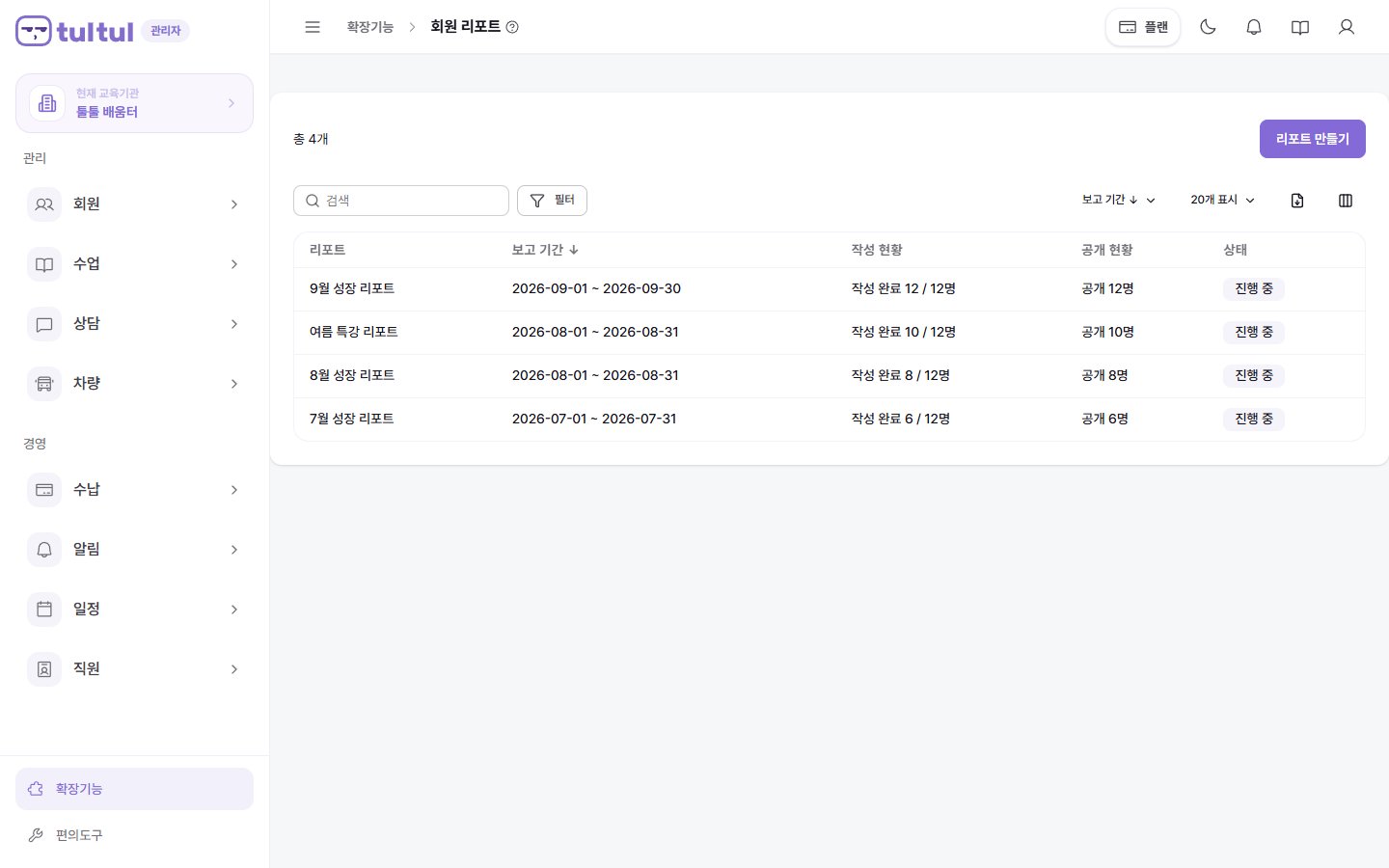Screen dimensions: 1389x868
Task: Click the 확장기능 puzzle icon
Action: pyautogui.click(x=36, y=789)
